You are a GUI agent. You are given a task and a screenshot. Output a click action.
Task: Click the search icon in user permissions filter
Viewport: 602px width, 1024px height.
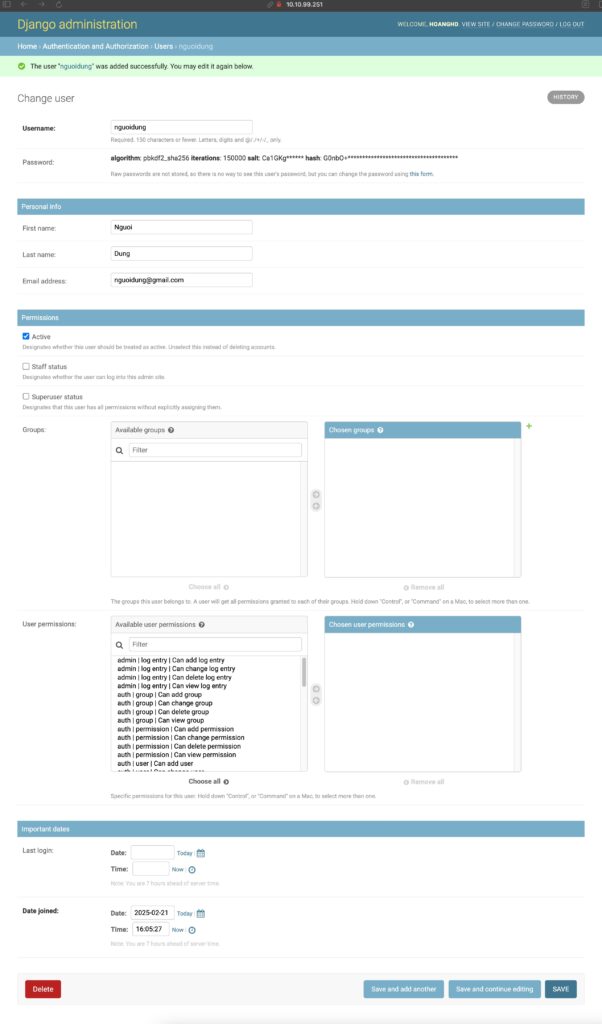pos(119,645)
